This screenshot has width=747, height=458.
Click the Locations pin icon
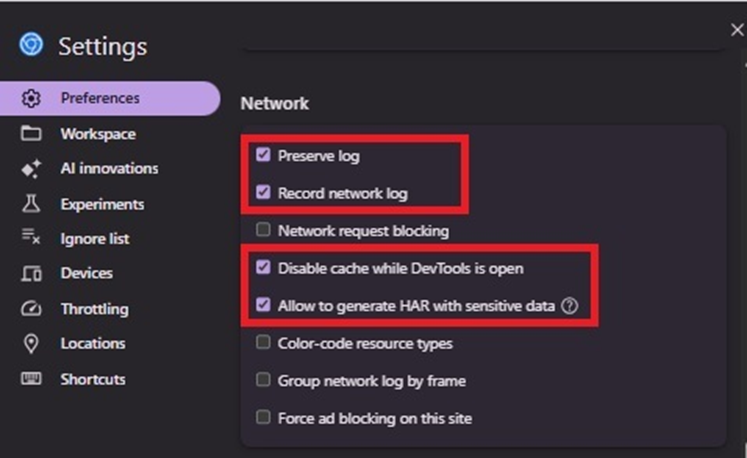click(31, 344)
